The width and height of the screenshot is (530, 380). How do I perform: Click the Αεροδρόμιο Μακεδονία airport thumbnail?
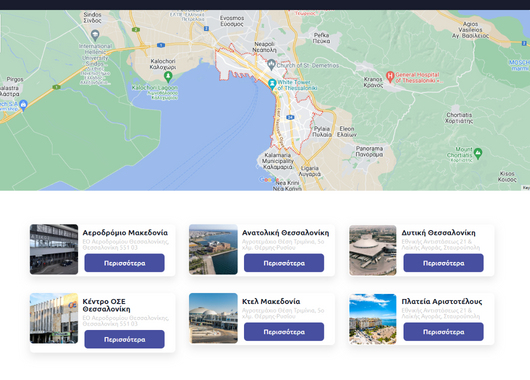(54, 250)
